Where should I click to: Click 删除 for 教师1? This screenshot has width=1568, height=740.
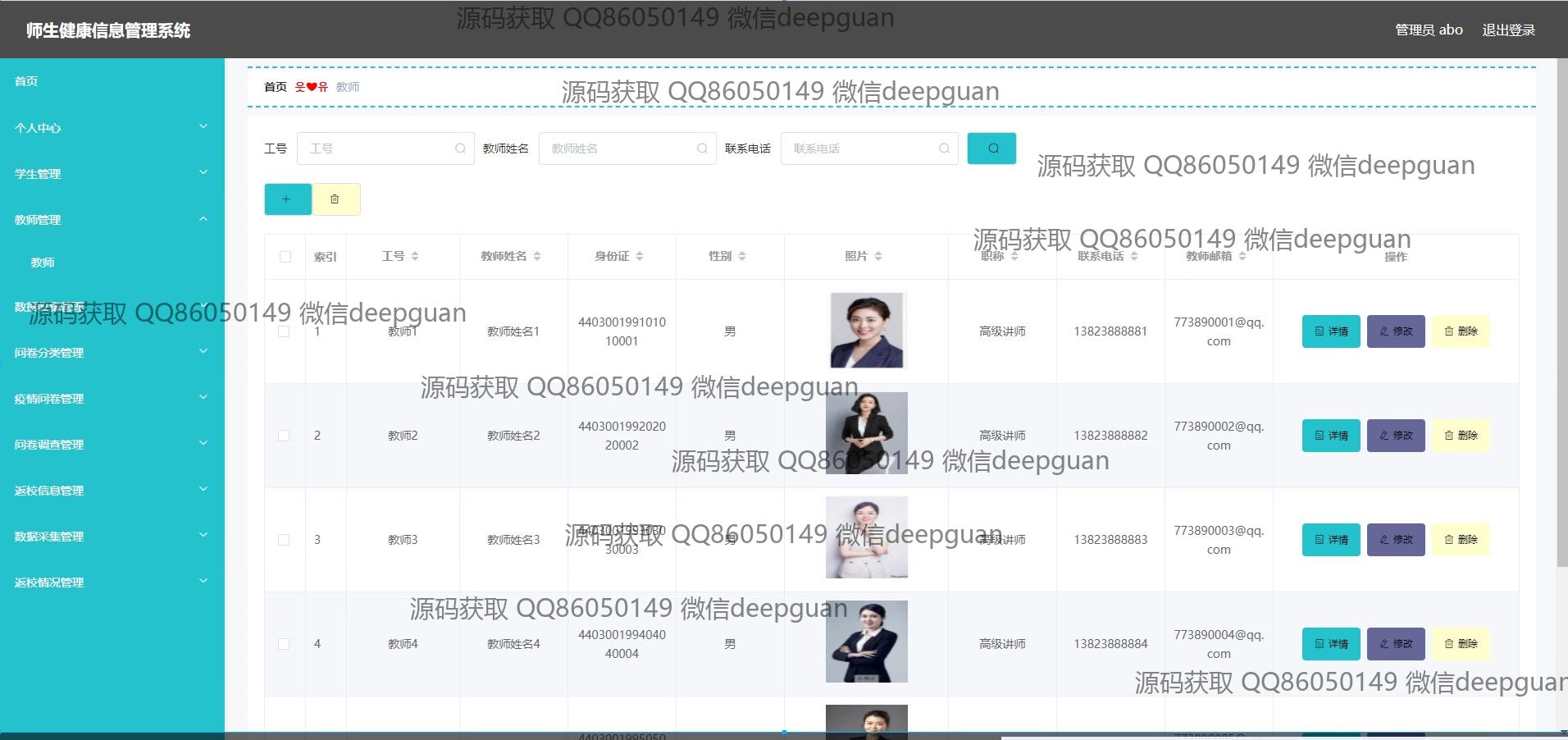1461,331
